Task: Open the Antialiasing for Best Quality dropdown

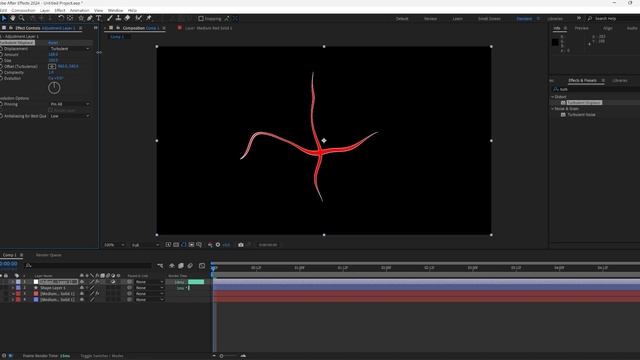Action: pyautogui.click(x=69, y=116)
